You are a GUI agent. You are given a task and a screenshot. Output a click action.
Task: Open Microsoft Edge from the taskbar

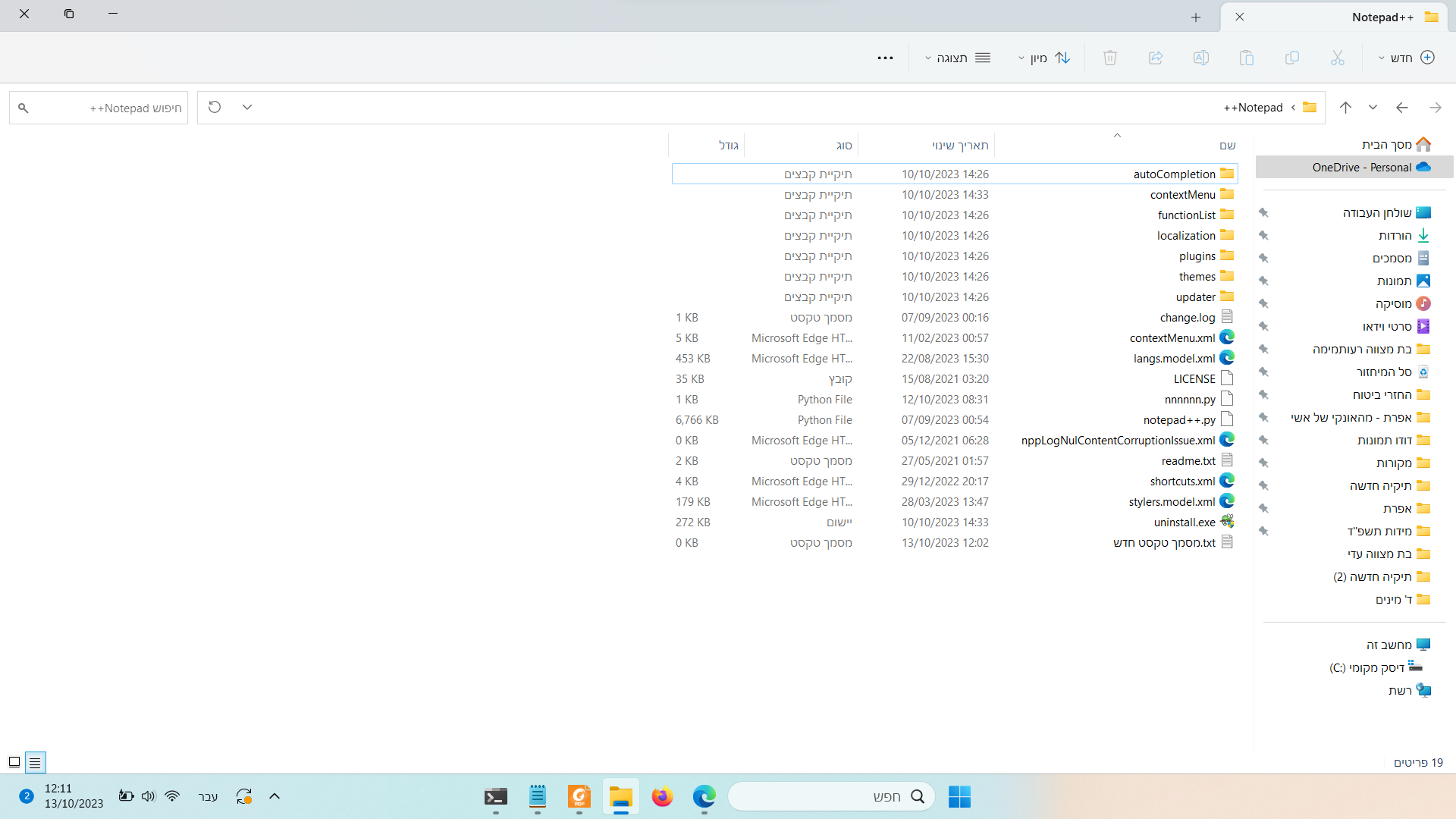(x=704, y=796)
